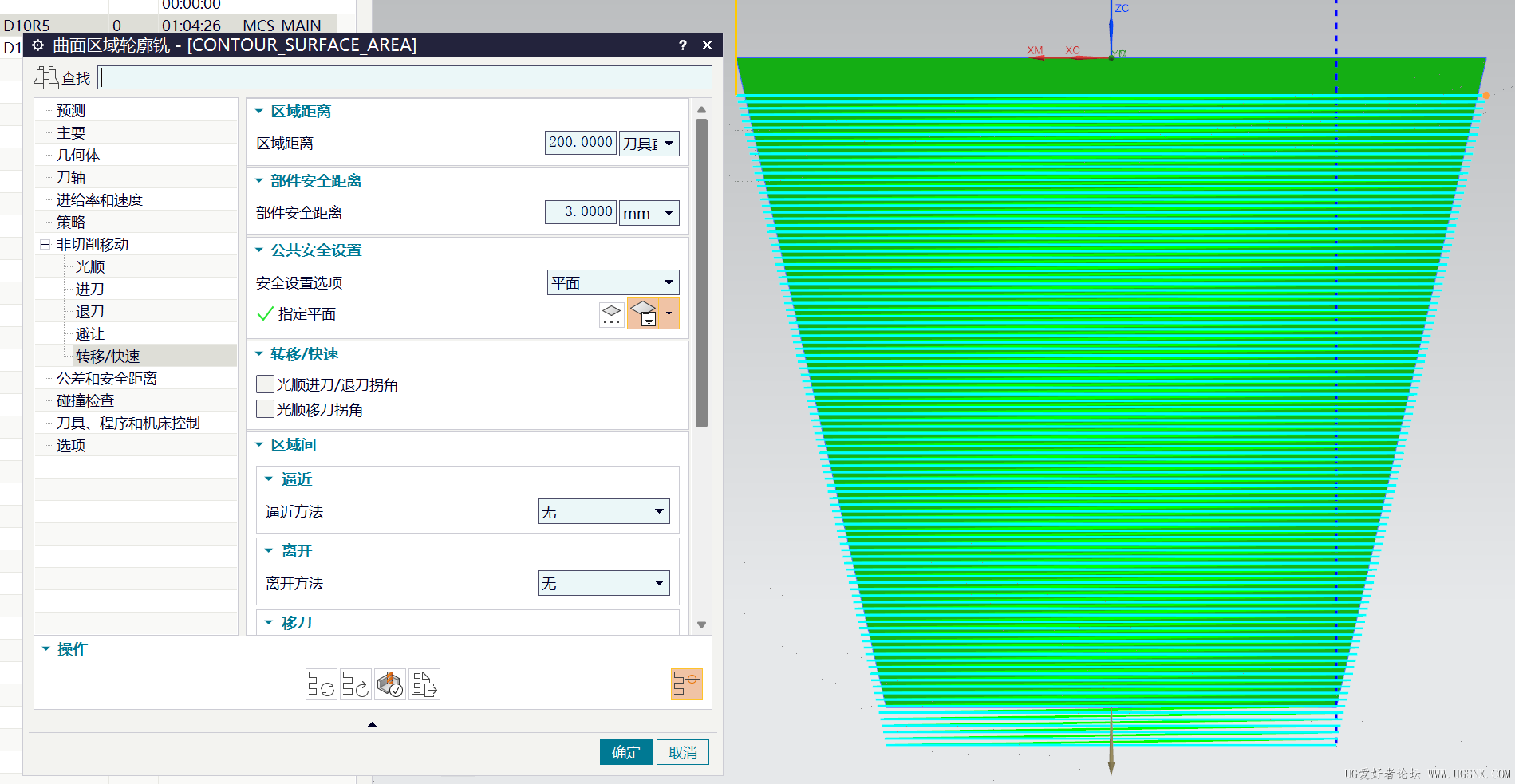1515x784 pixels.
Task: Select 进给率和速度 in the tree
Action: point(100,200)
